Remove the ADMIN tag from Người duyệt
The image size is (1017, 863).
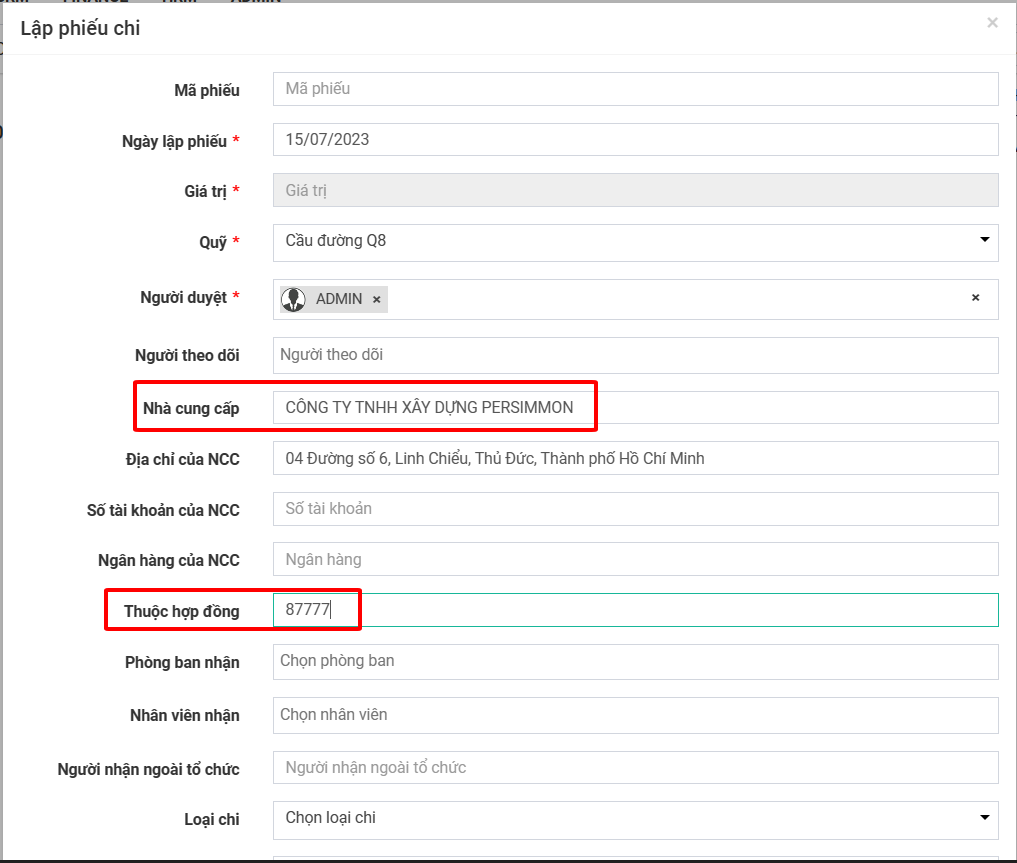pyautogui.click(x=377, y=299)
